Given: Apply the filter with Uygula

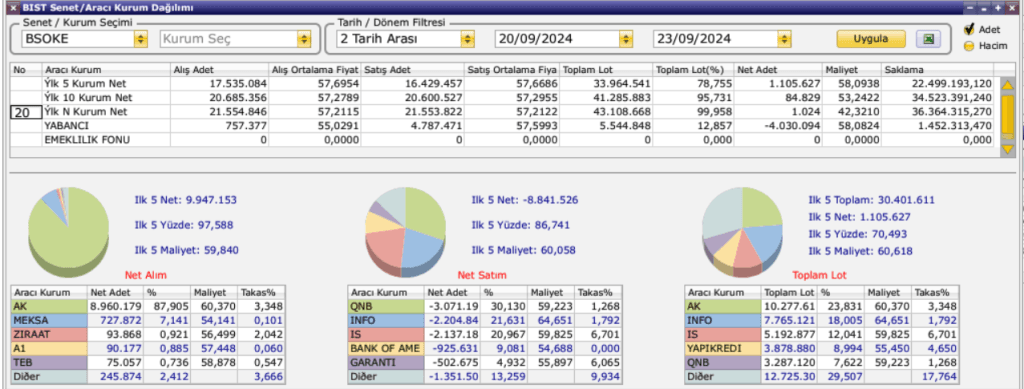Looking at the screenshot, I should tap(871, 39).
